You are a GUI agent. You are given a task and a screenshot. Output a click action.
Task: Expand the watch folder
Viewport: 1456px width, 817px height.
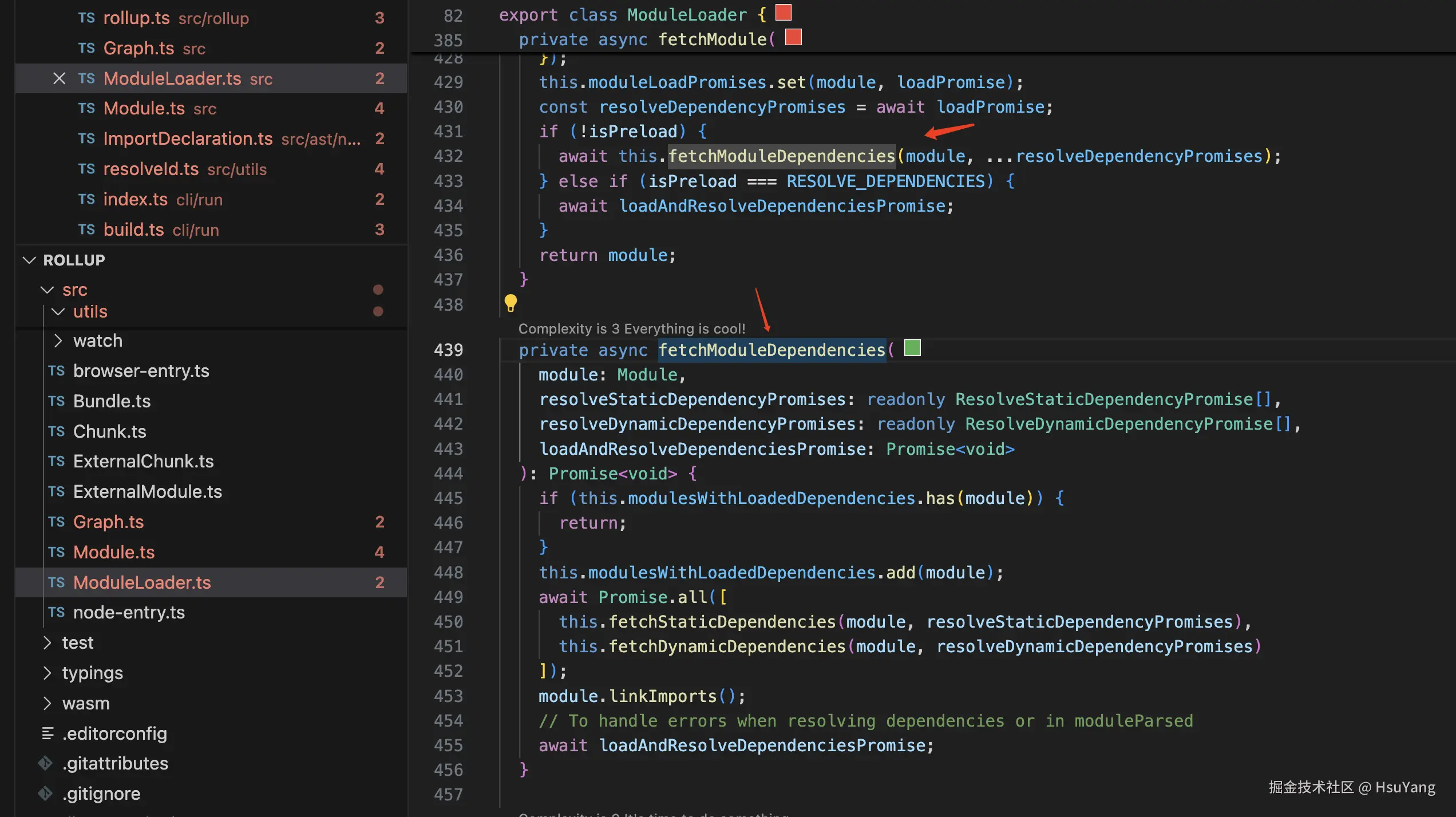tap(58, 340)
